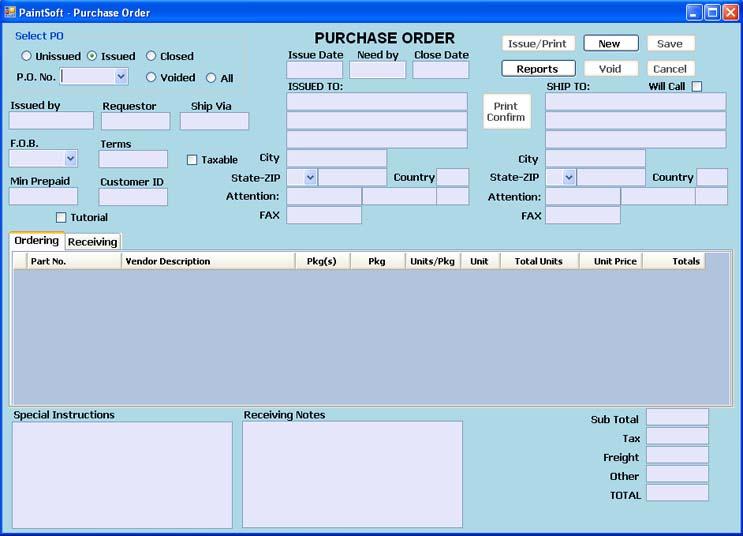Click the Pkg(s) column header

[x=323, y=261]
